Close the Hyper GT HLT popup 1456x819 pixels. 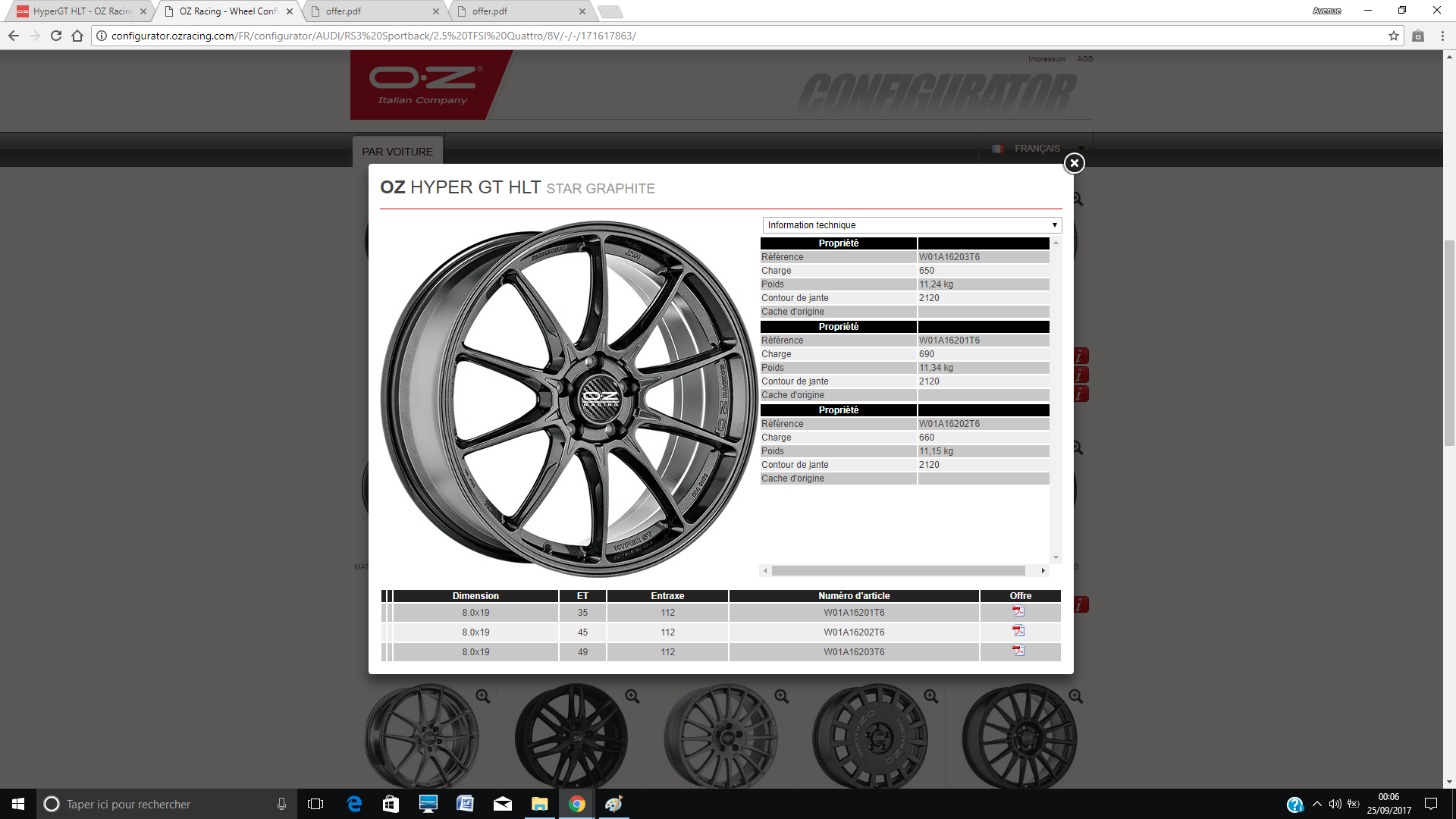coord(1074,163)
